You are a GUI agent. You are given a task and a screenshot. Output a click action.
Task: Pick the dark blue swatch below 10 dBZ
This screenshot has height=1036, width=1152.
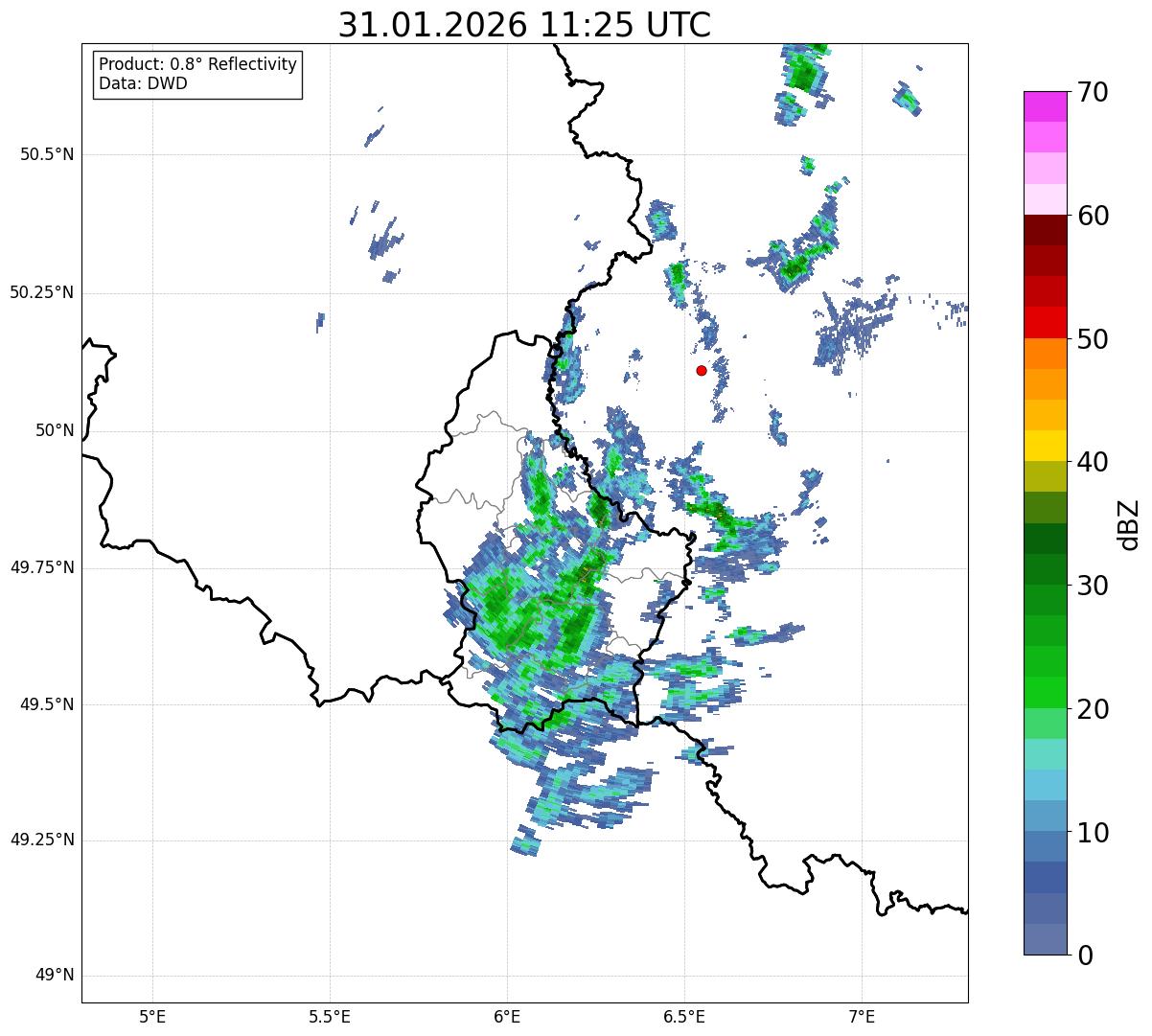click(x=1045, y=878)
